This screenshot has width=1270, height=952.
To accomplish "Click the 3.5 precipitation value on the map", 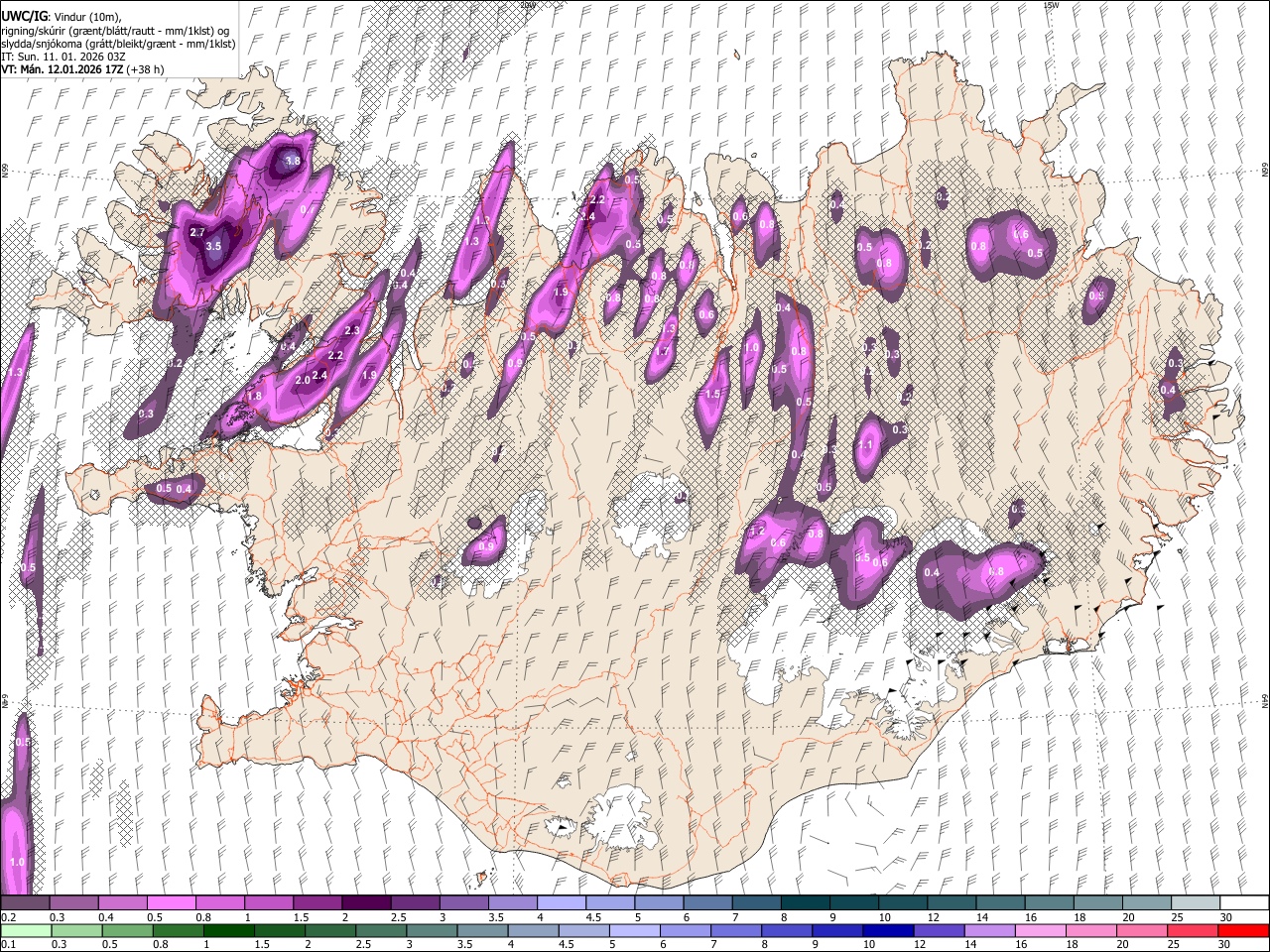I will [212, 245].
